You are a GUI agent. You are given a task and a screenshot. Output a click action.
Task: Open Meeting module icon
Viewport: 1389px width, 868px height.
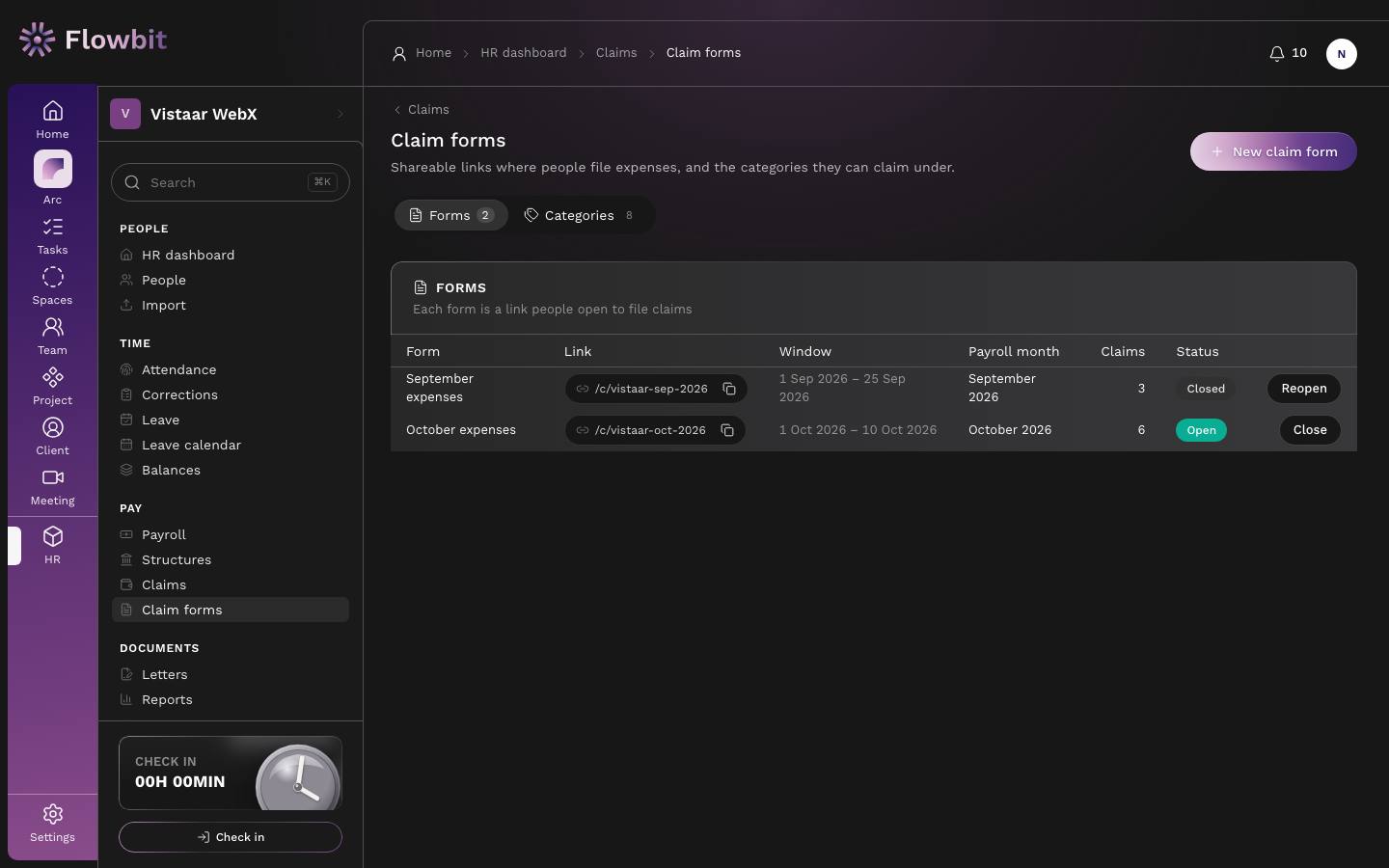click(52, 487)
